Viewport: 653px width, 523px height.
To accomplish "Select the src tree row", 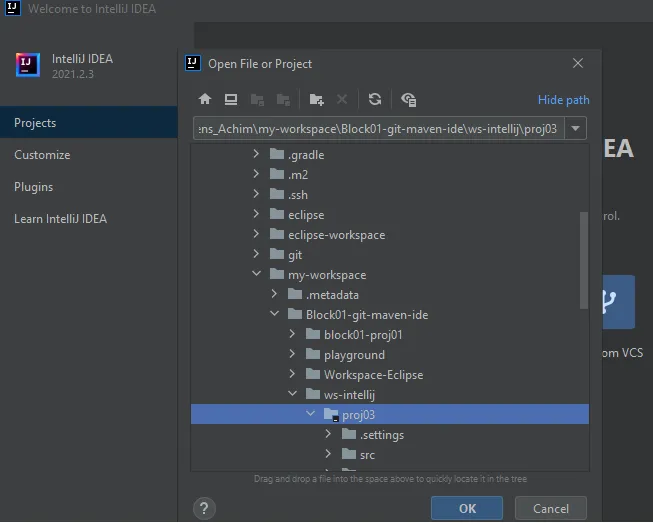I will pyautogui.click(x=390, y=454).
